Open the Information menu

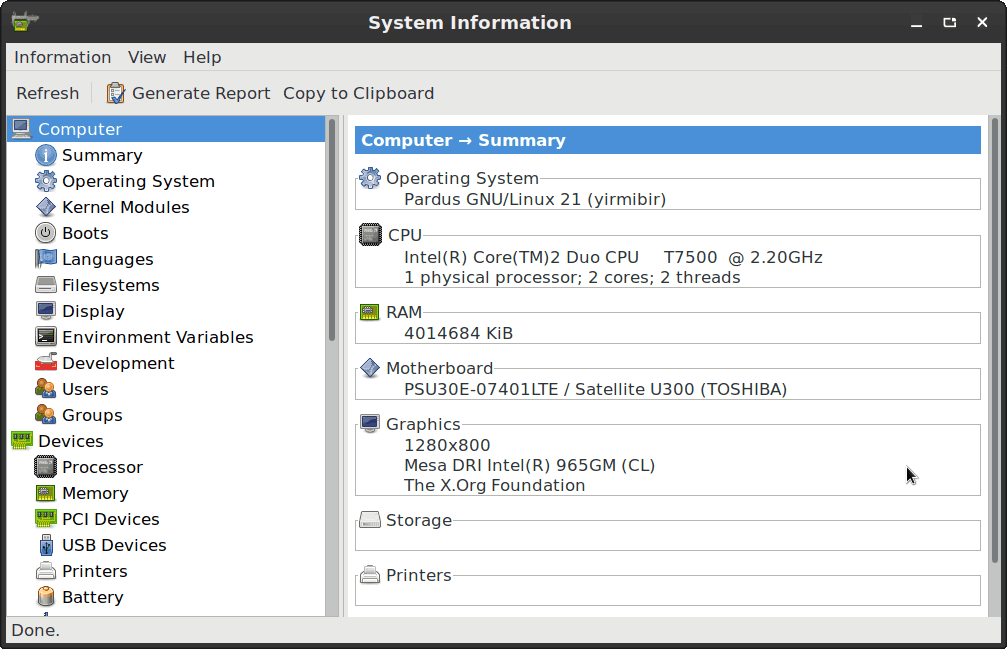point(62,58)
